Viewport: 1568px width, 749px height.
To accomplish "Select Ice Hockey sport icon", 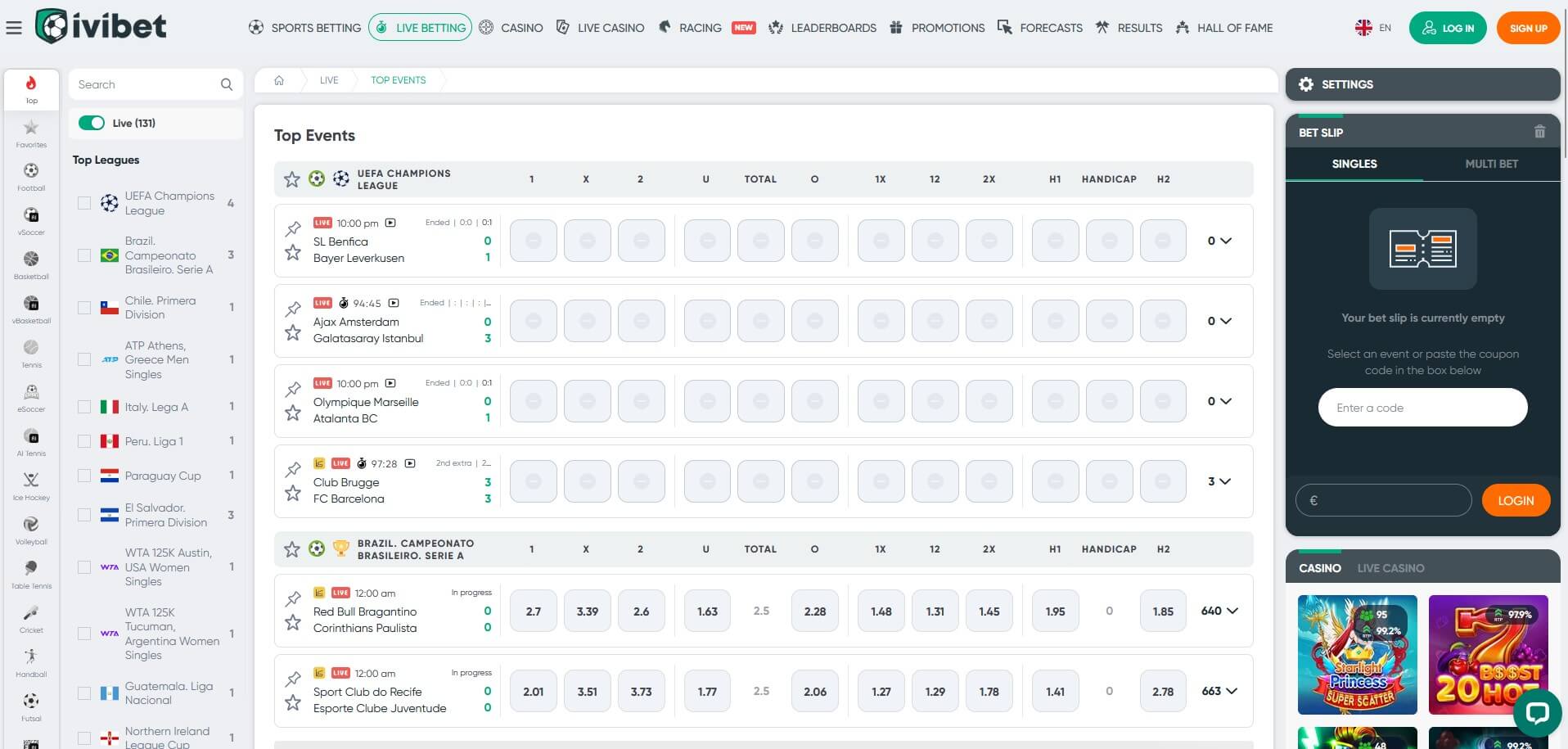I will click(31, 485).
